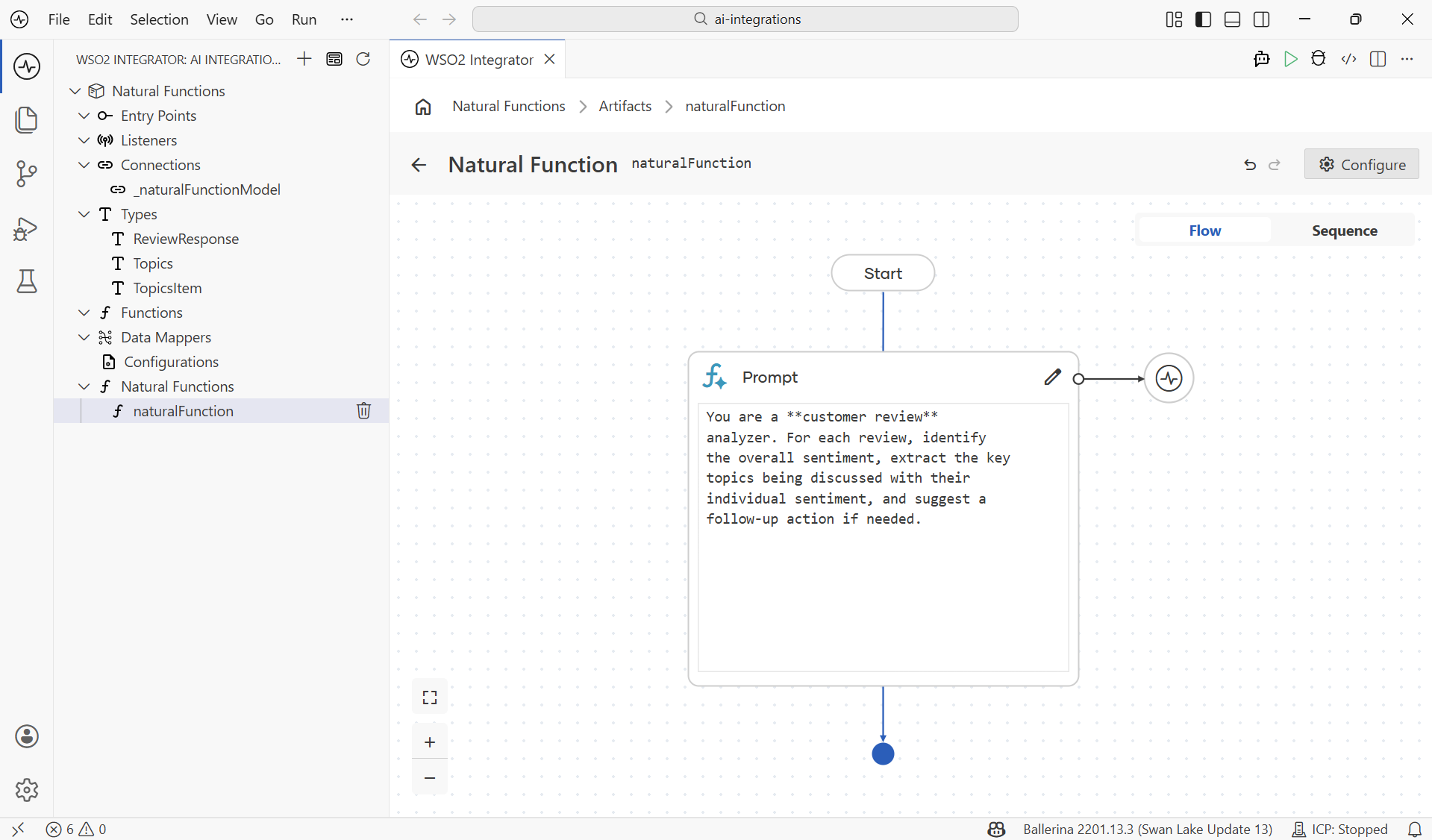Delete the naturalFunction item with trash icon

point(363,411)
